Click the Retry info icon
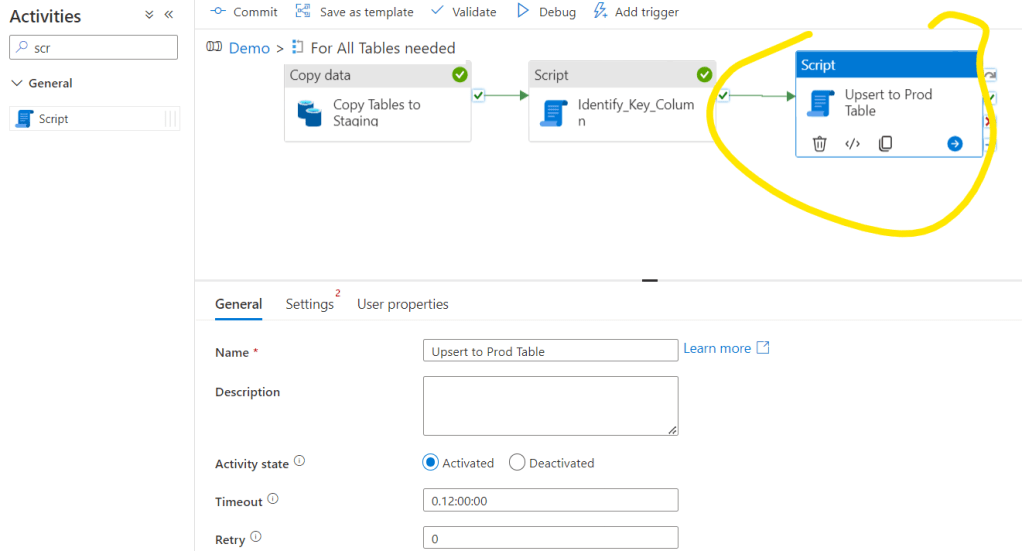 255,538
